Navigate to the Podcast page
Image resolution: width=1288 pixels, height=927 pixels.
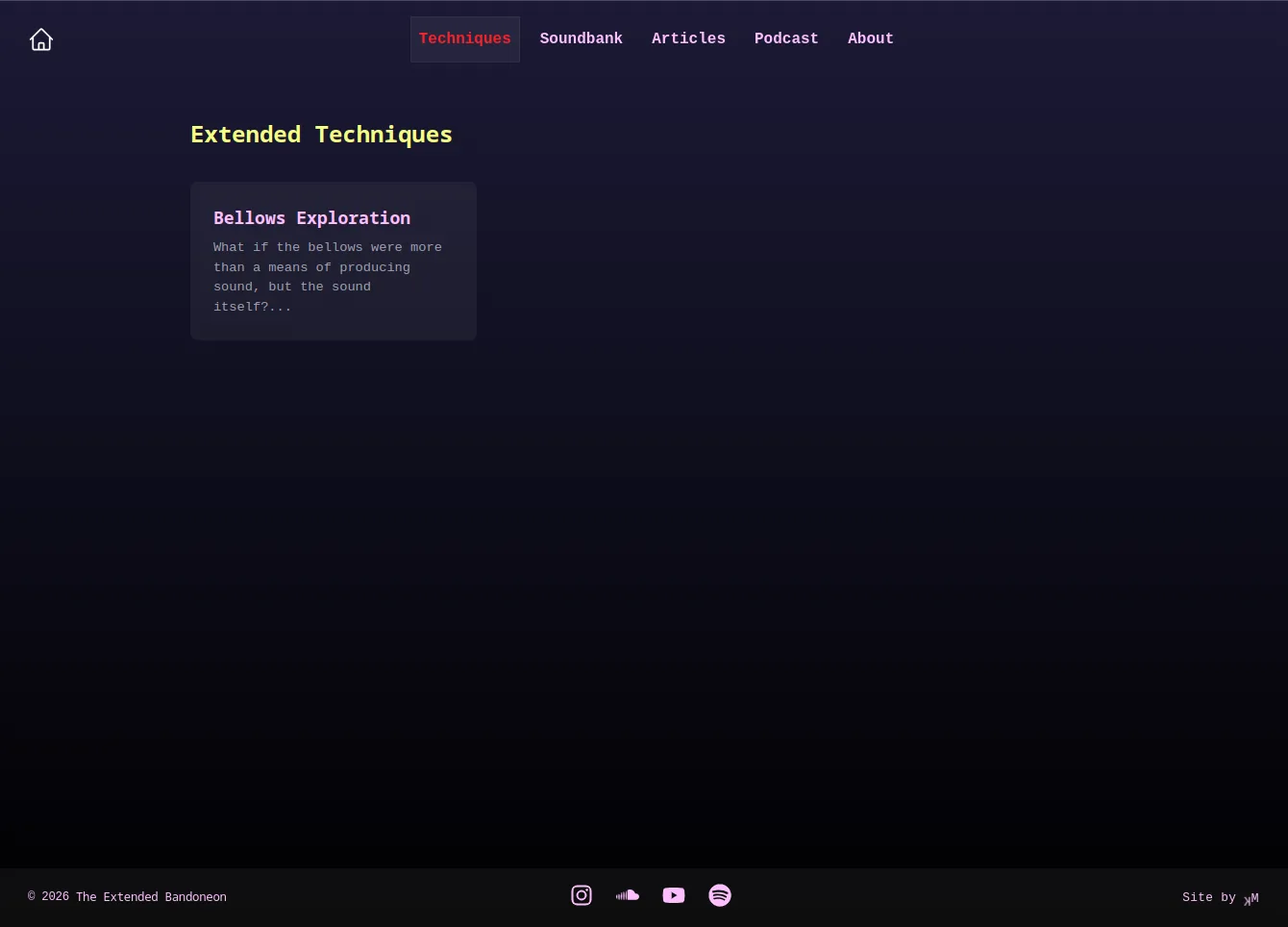point(785,38)
